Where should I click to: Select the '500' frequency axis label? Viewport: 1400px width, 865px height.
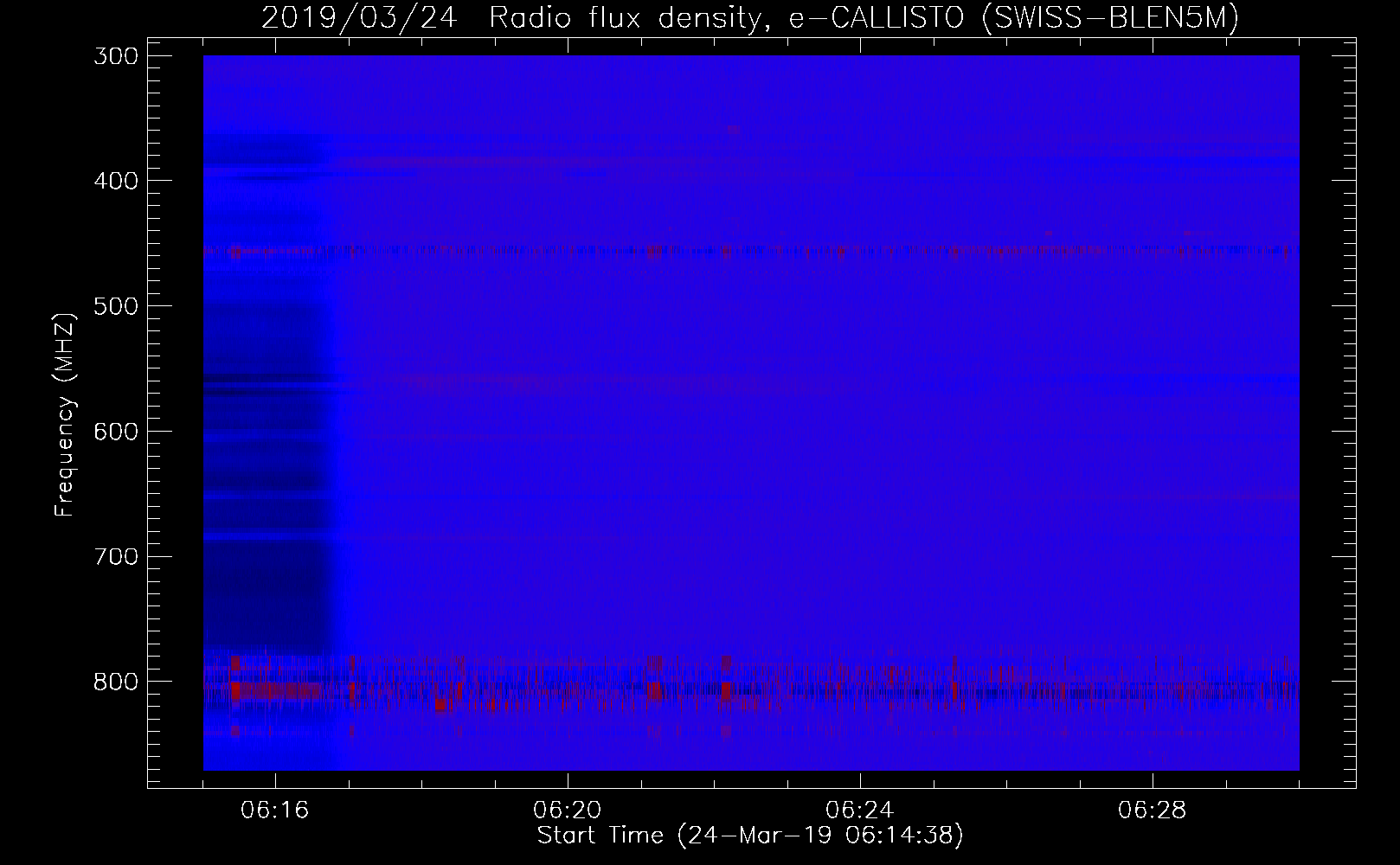(115, 306)
